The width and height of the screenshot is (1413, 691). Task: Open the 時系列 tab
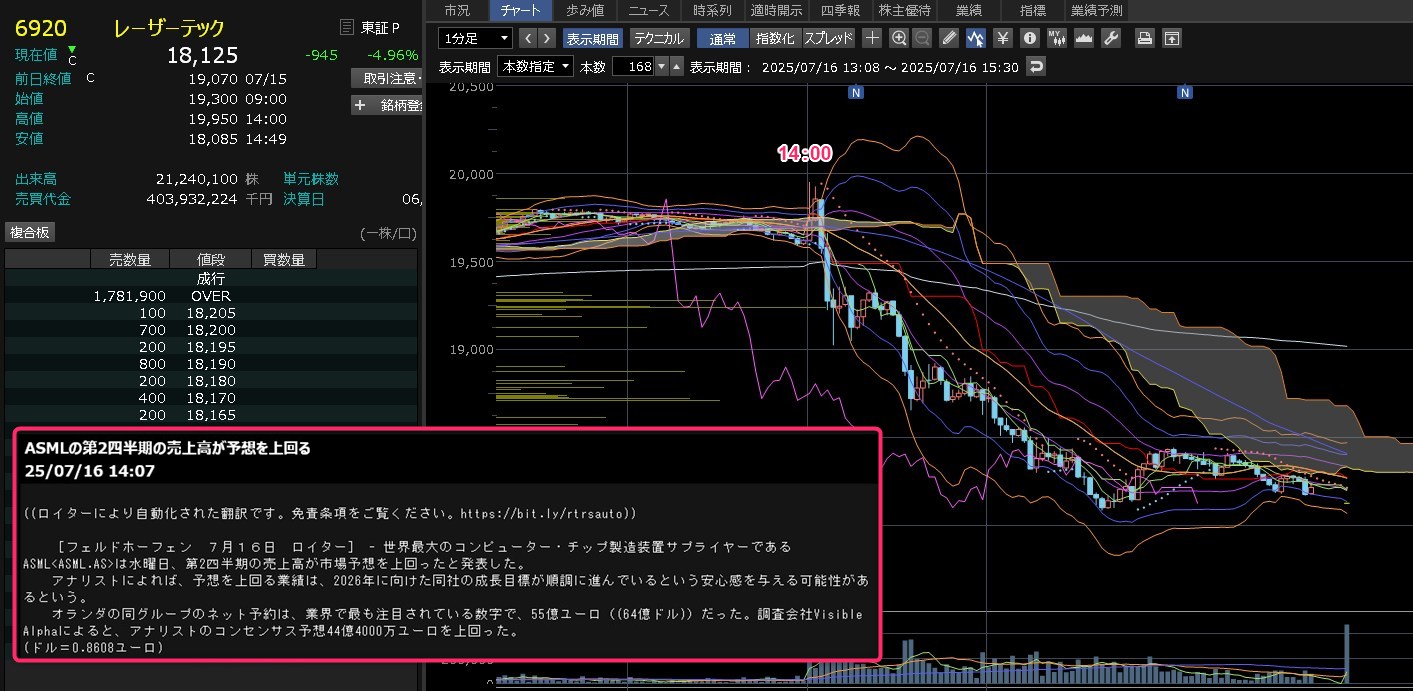[x=712, y=11]
